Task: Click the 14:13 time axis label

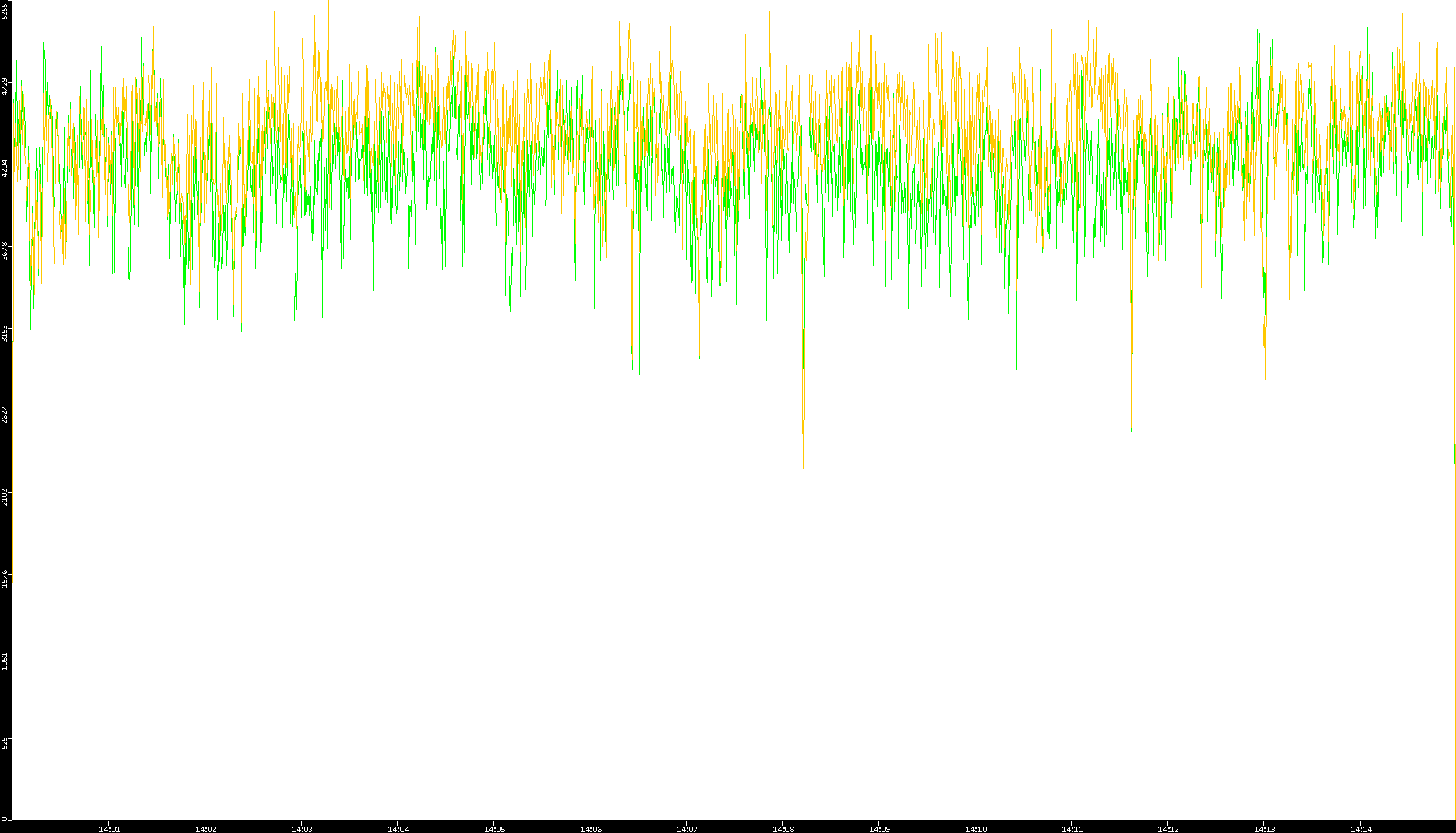Action: [1264, 829]
